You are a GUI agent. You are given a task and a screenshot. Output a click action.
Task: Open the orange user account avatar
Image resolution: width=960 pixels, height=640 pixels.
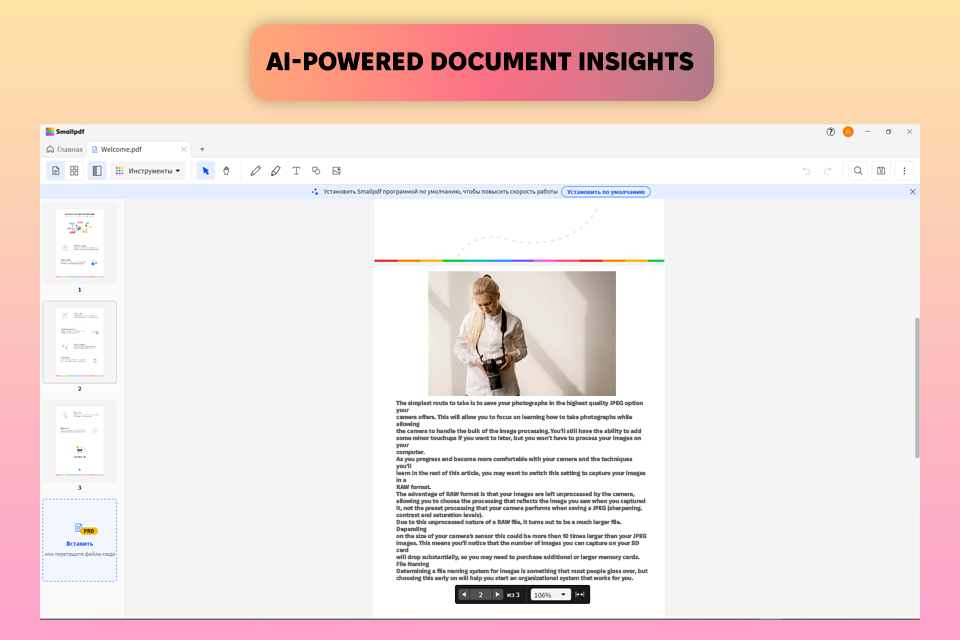(x=848, y=132)
